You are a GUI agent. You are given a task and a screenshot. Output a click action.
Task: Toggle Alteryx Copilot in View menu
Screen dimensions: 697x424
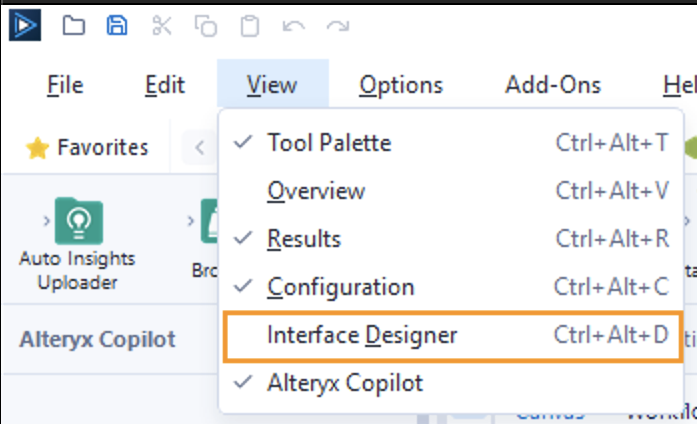452,383
